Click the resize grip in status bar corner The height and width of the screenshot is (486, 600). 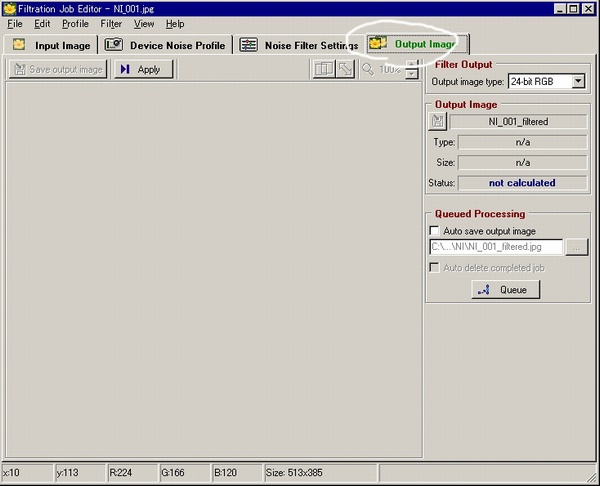click(592, 477)
